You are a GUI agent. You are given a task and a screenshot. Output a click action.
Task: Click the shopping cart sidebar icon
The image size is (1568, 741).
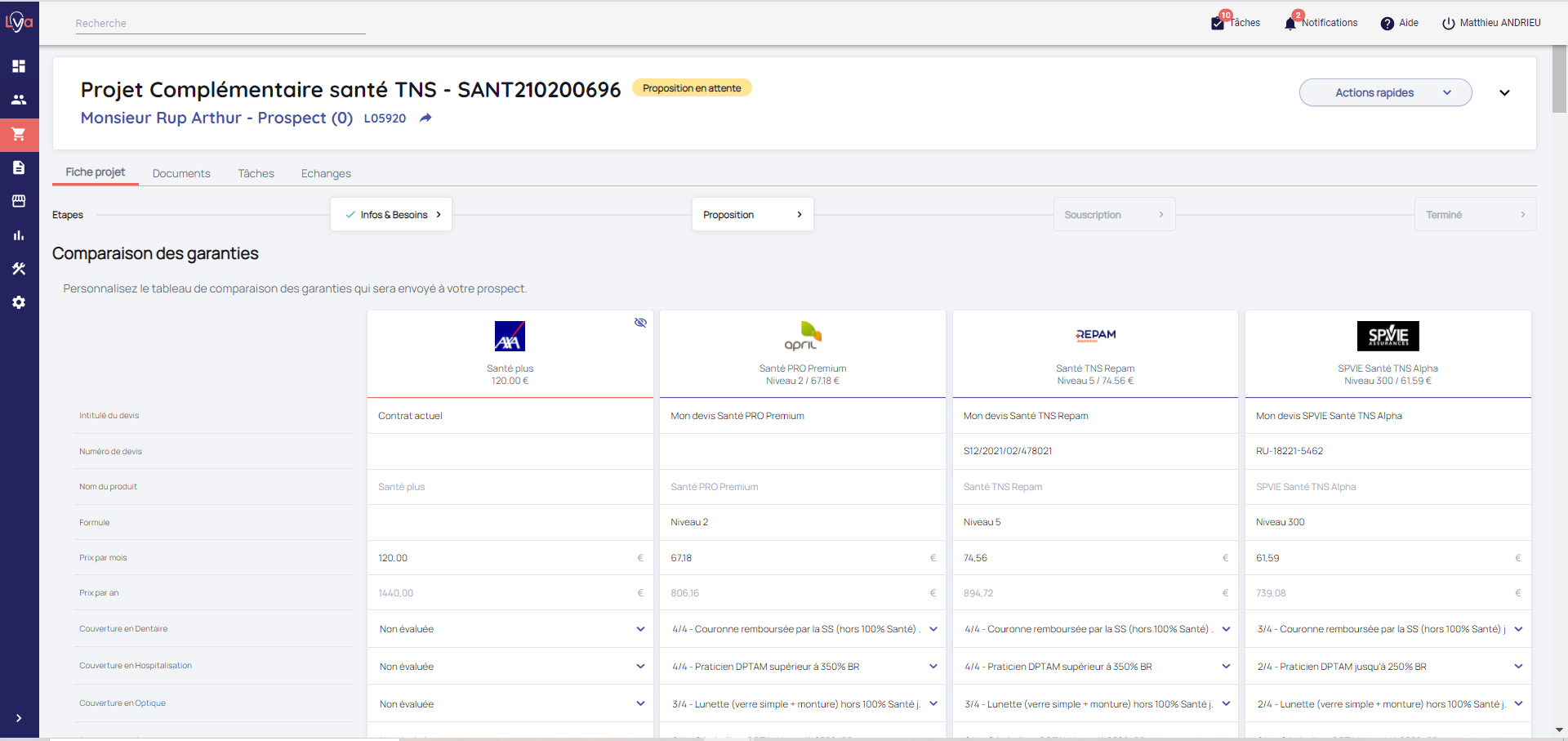19,134
